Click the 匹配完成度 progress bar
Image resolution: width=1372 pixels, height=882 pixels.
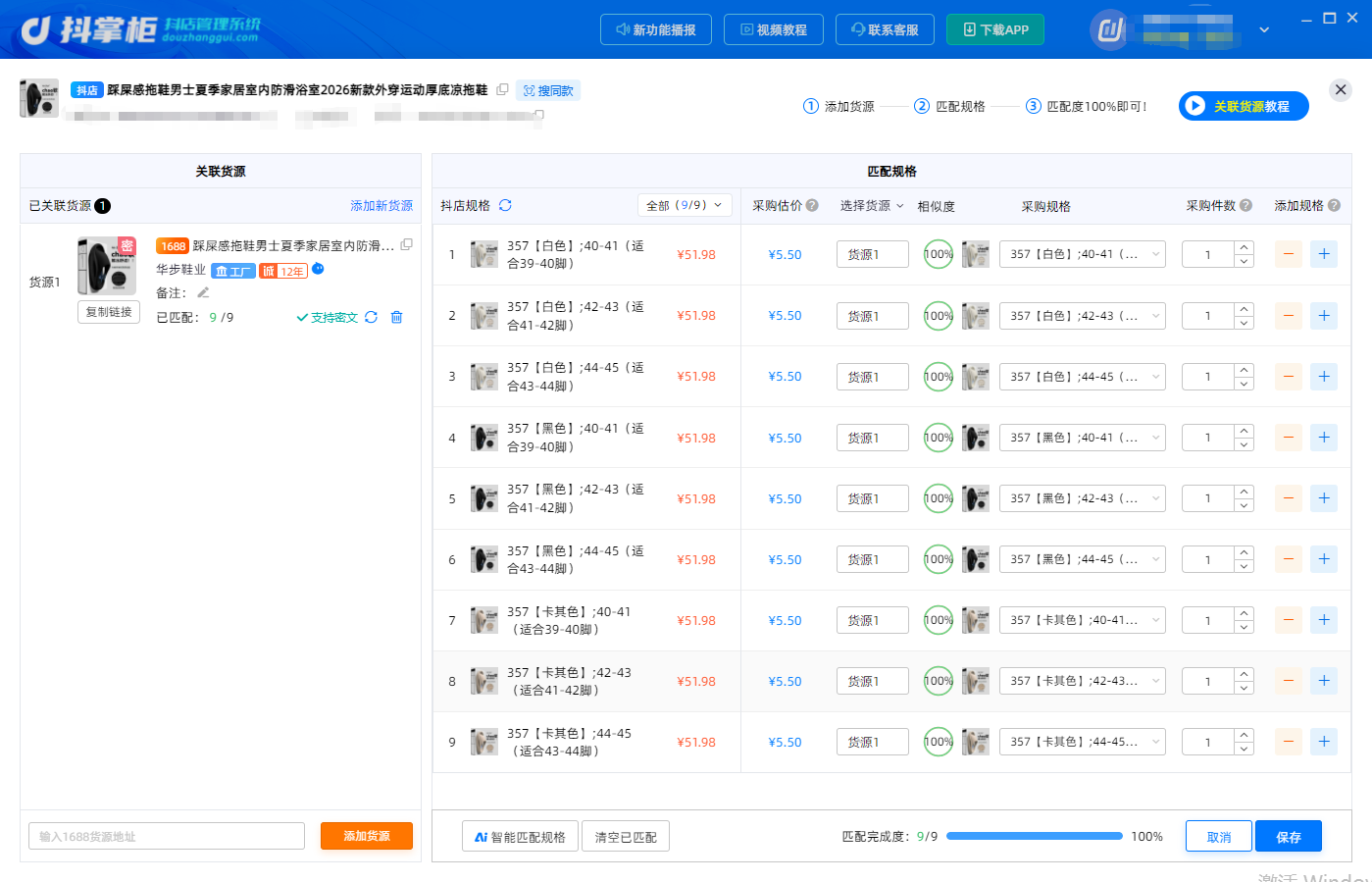pos(1035,836)
